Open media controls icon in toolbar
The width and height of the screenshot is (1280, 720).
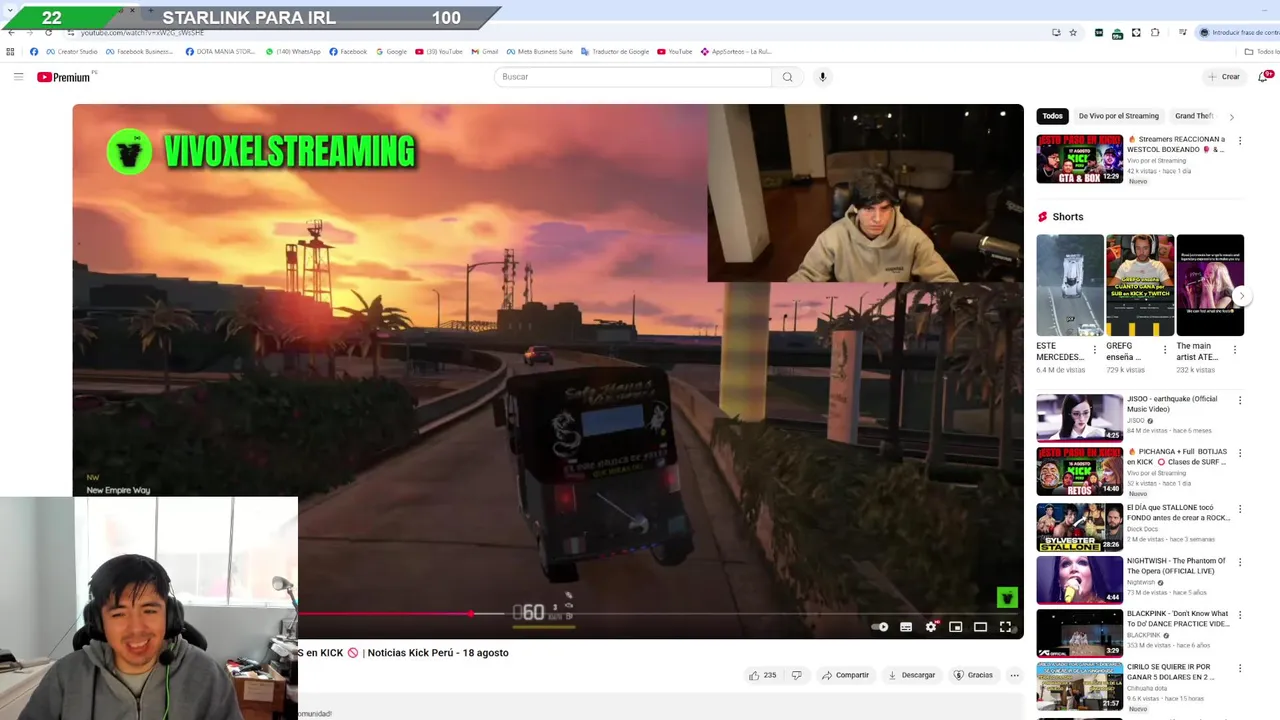[1182, 32]
